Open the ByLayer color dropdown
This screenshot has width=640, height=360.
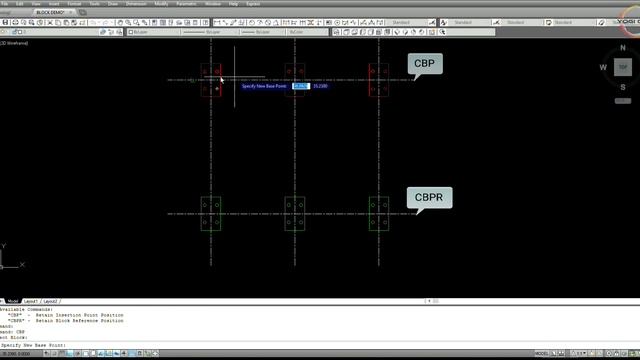[x=153, y=32]
